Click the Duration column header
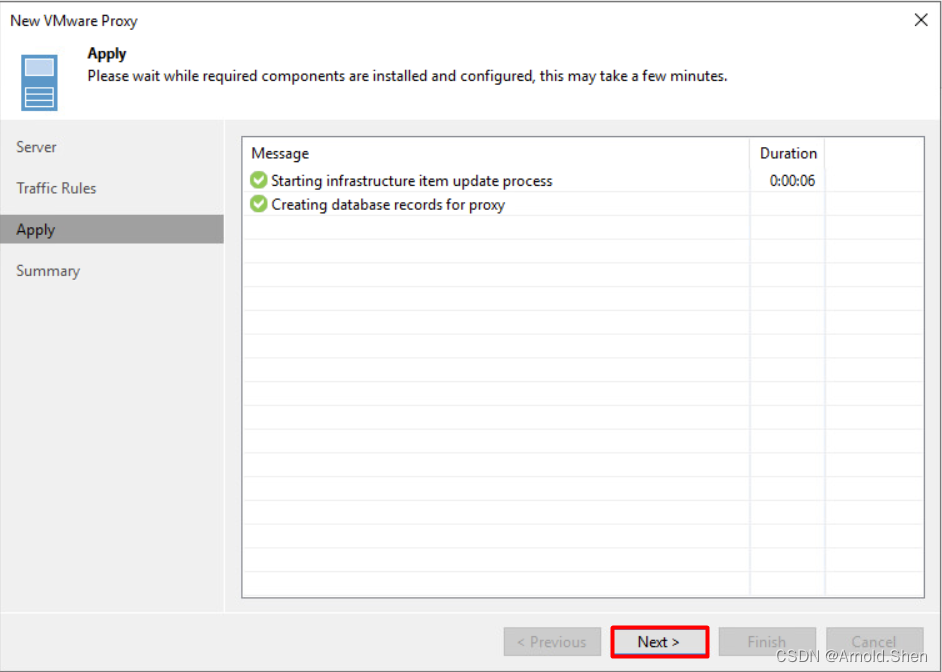942x672 pixels. pos(788,153)
